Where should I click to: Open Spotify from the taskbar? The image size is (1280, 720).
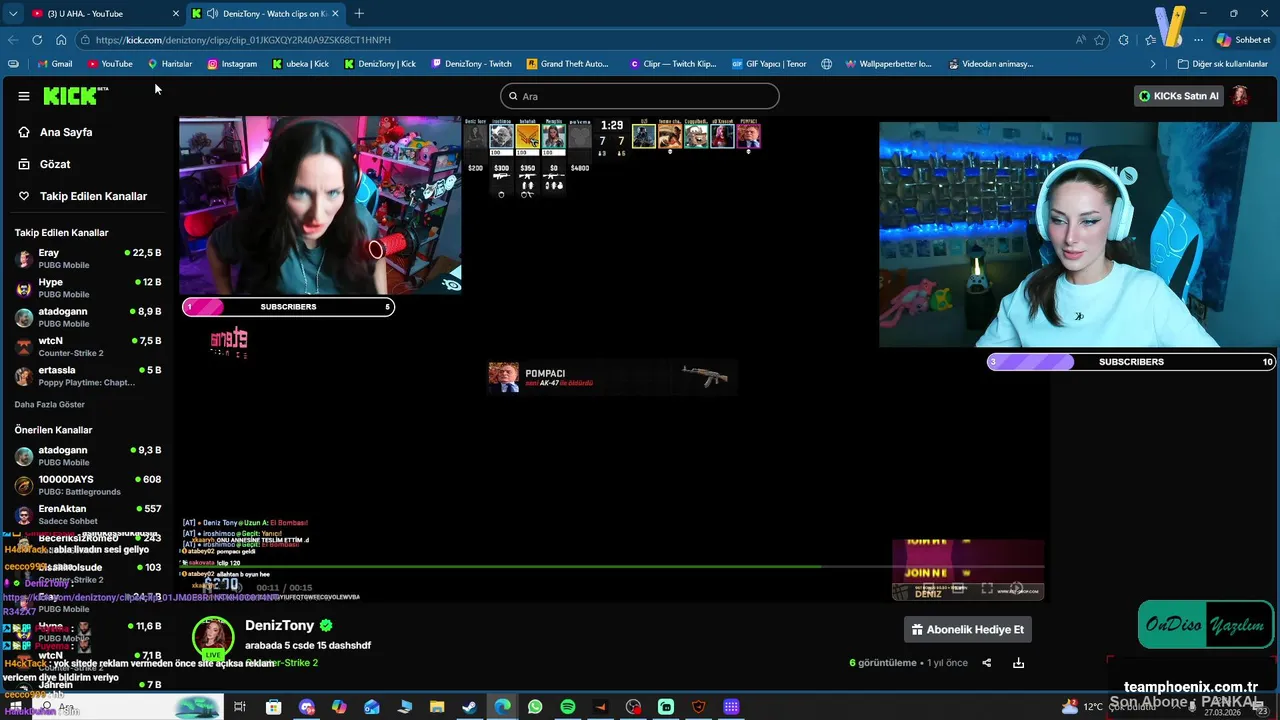point(568,707)
